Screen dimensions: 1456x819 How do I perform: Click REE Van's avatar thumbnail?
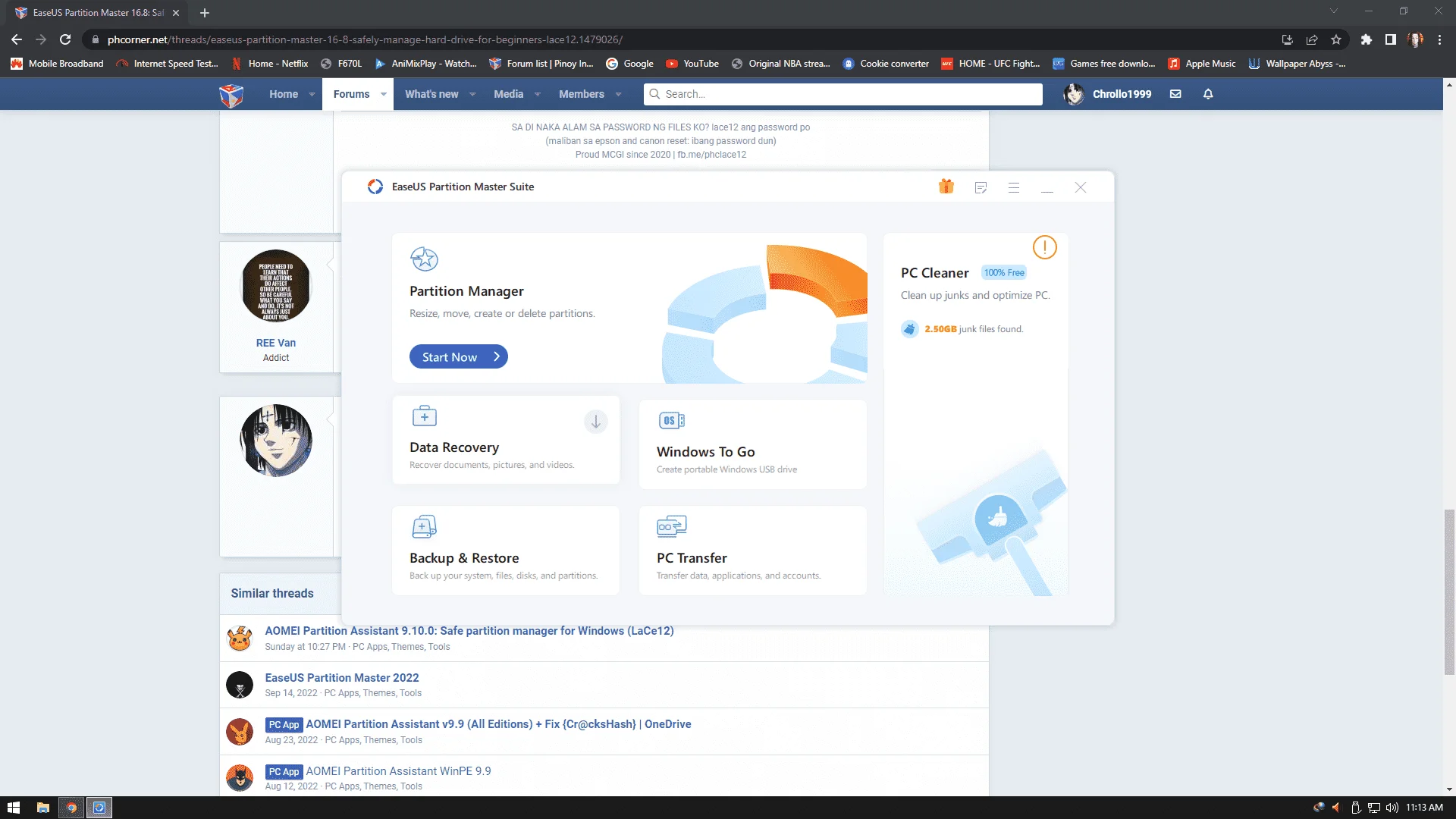[x=276, y=286]
